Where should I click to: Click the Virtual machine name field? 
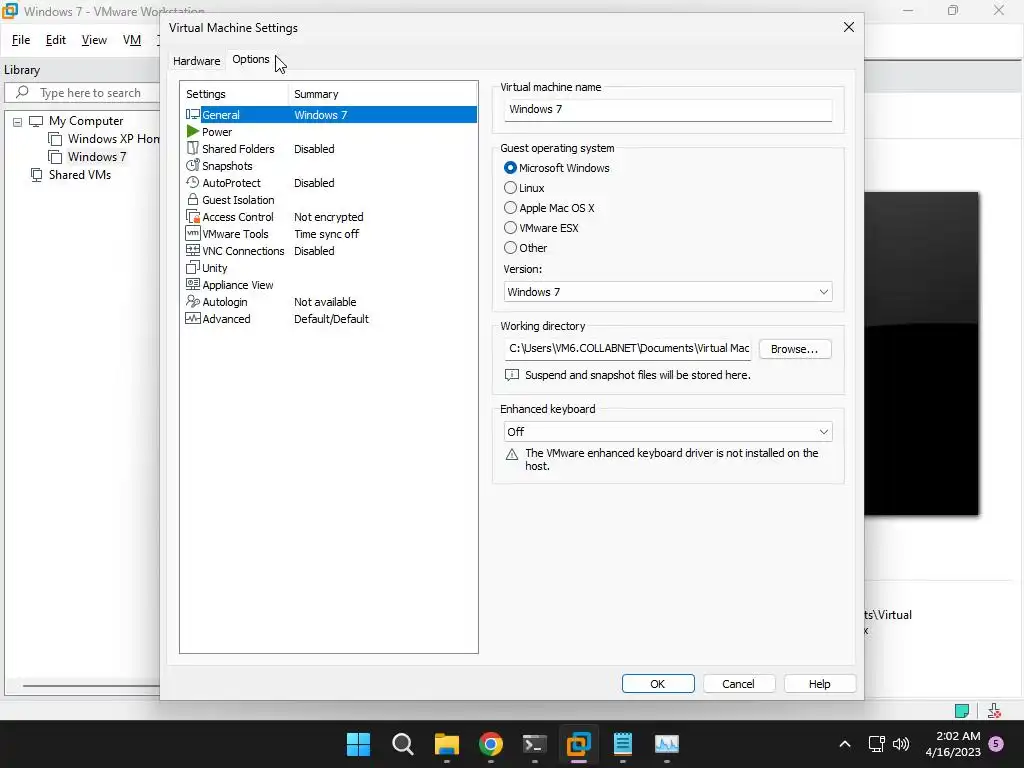coord(667,110)
